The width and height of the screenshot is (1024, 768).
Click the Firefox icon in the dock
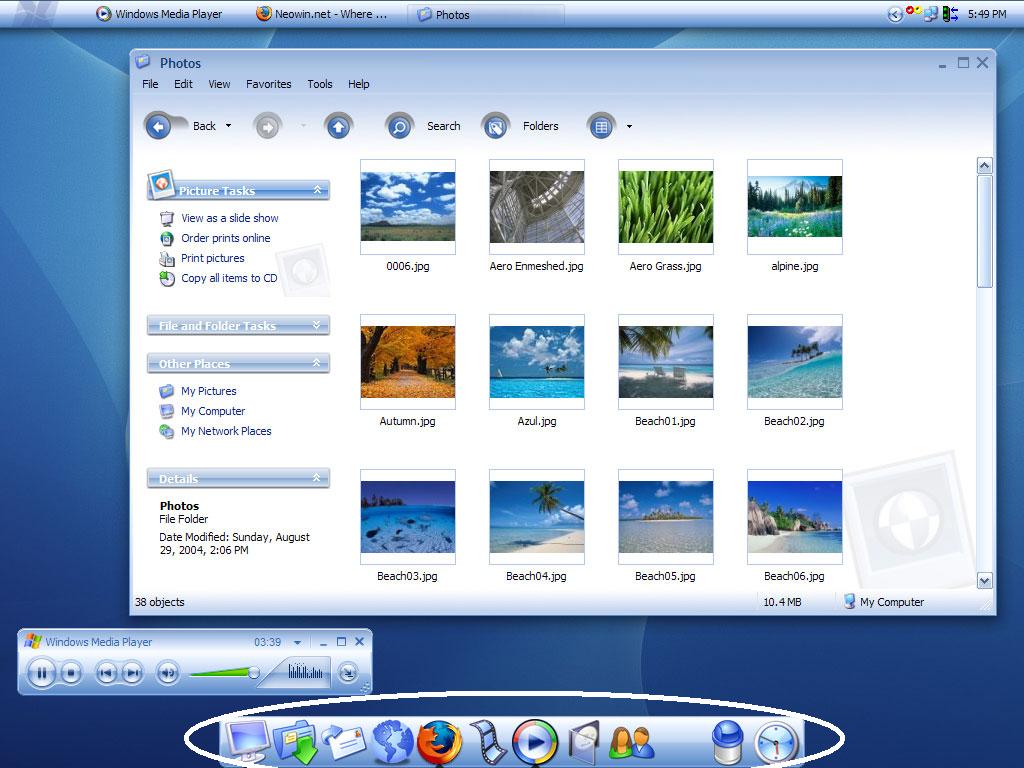tap(439, 742)
